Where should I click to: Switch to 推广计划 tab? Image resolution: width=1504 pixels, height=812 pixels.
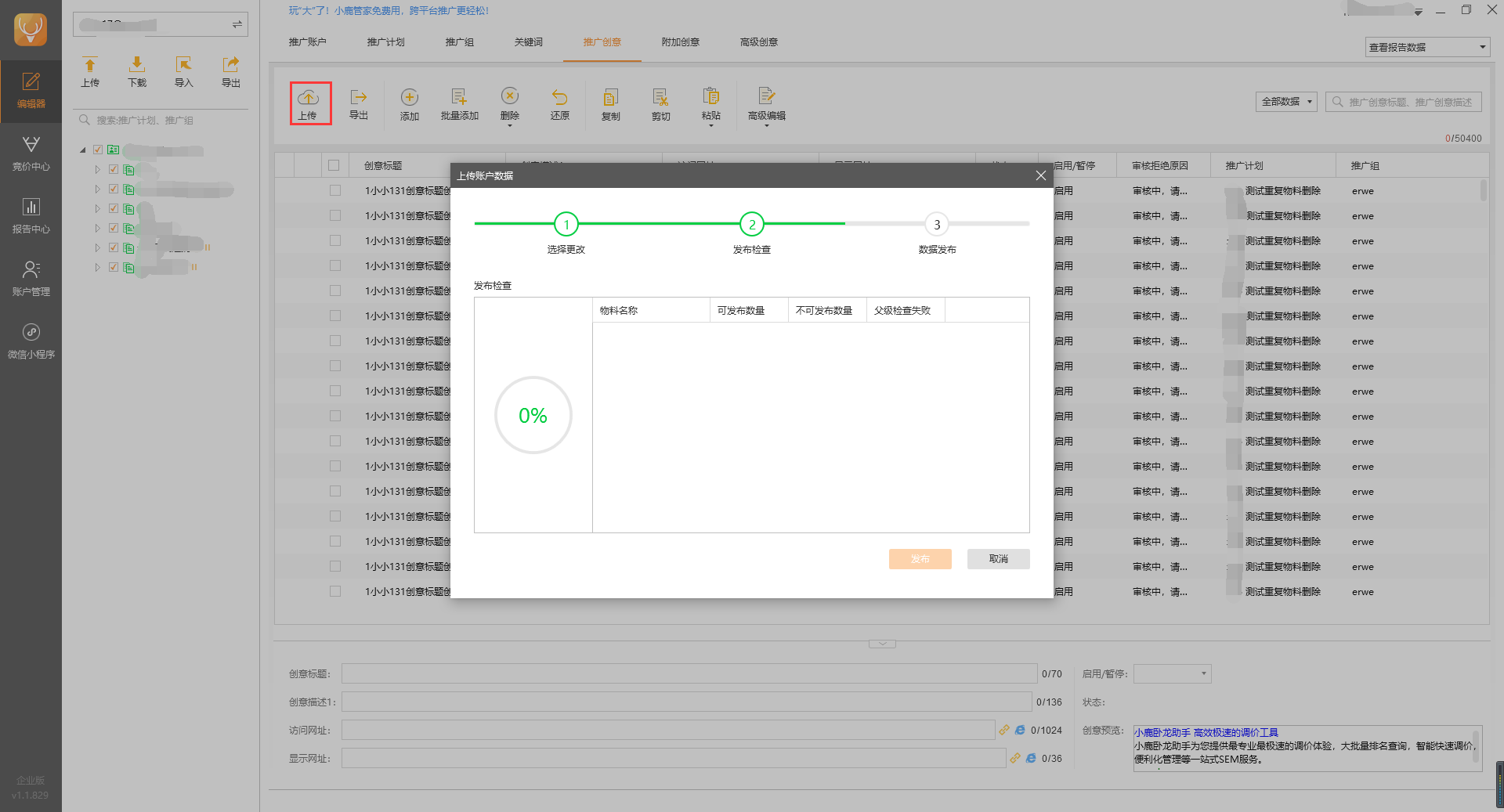coord(386,42)
